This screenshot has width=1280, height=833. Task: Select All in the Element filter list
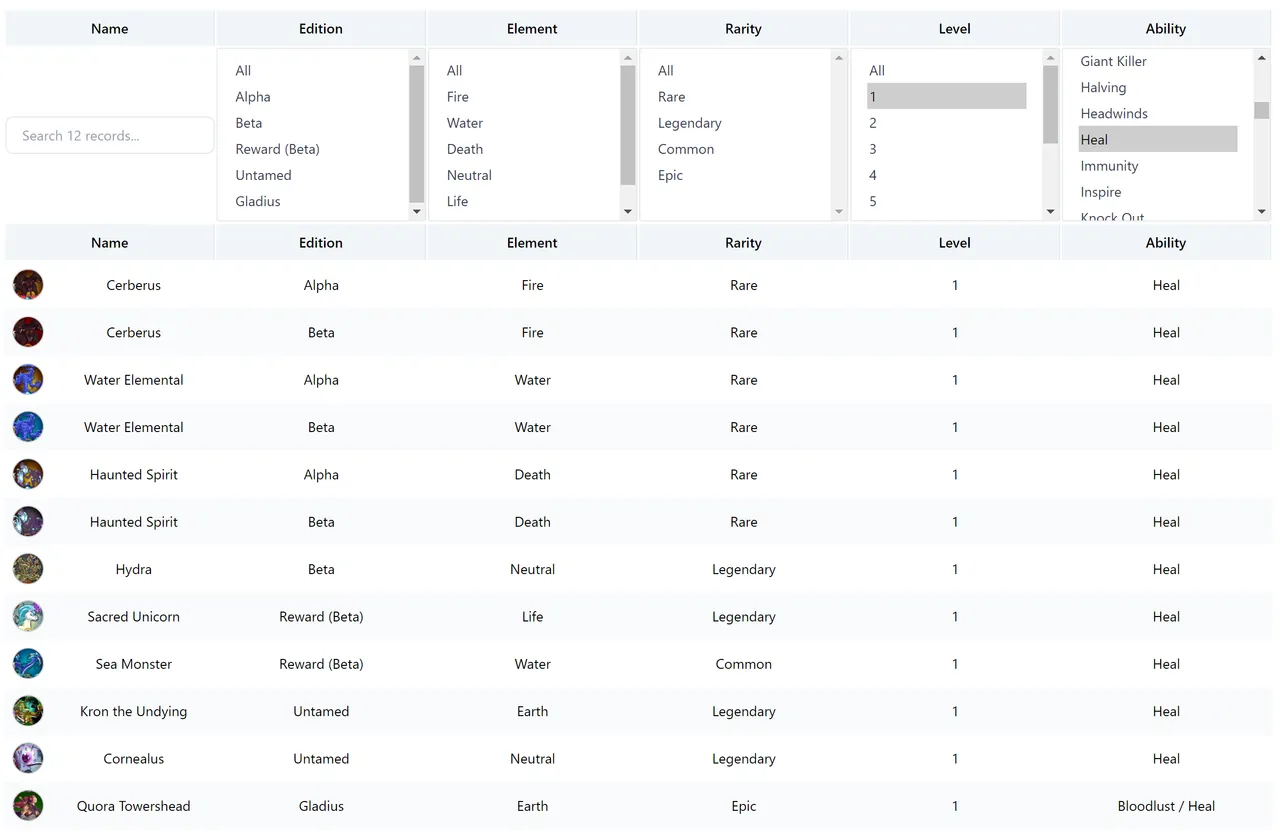pyautogui.click(x=526, y=71)
